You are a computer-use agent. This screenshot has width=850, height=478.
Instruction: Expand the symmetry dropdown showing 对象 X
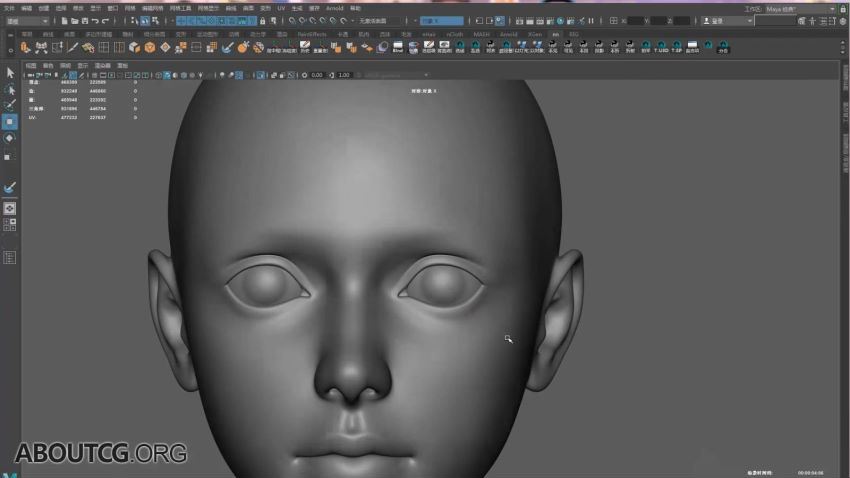(x=440, y=20)
